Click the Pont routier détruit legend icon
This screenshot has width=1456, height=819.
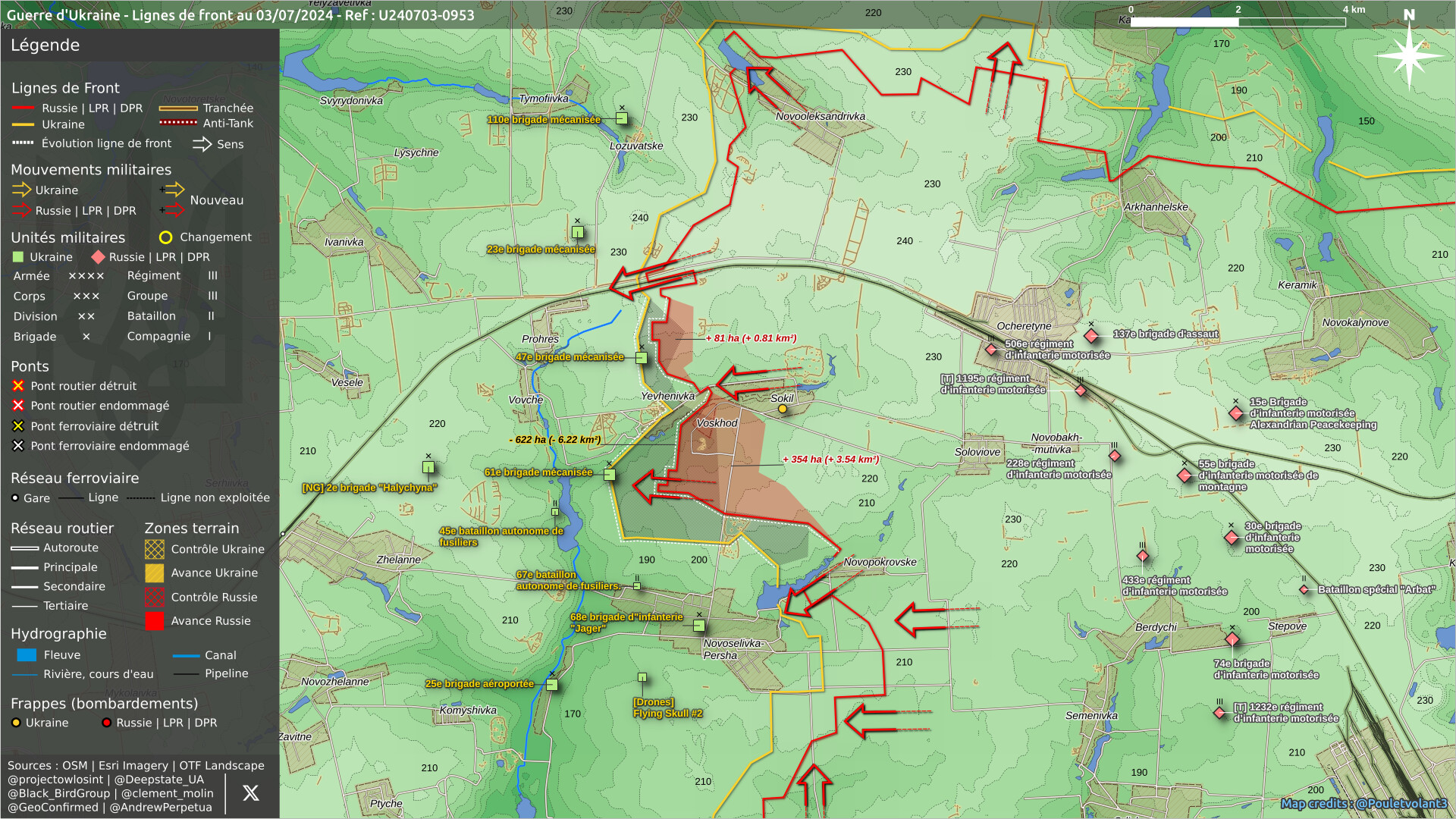18,386
